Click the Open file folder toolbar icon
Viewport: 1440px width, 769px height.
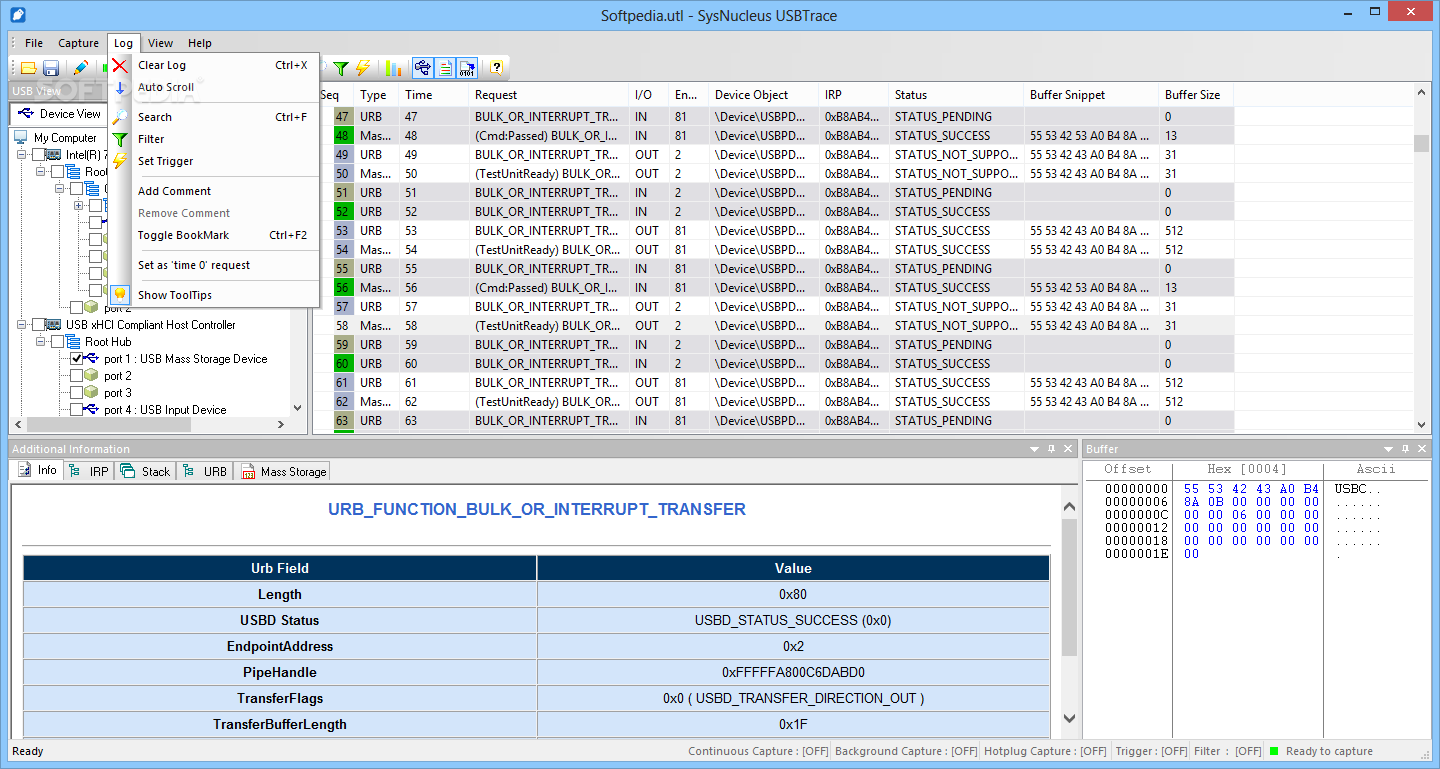28,68
